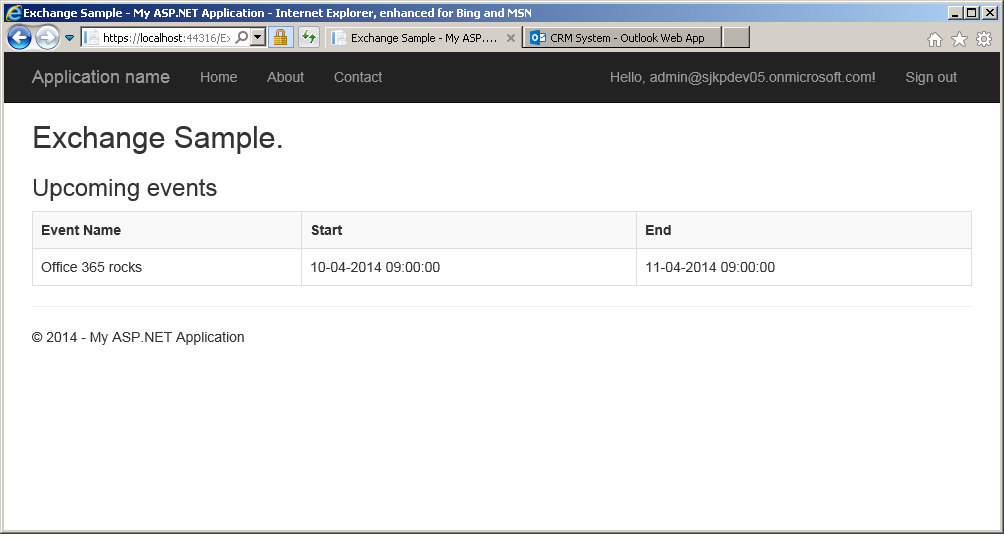
Task: Click the browser Back arrow button
Action: 19,38
